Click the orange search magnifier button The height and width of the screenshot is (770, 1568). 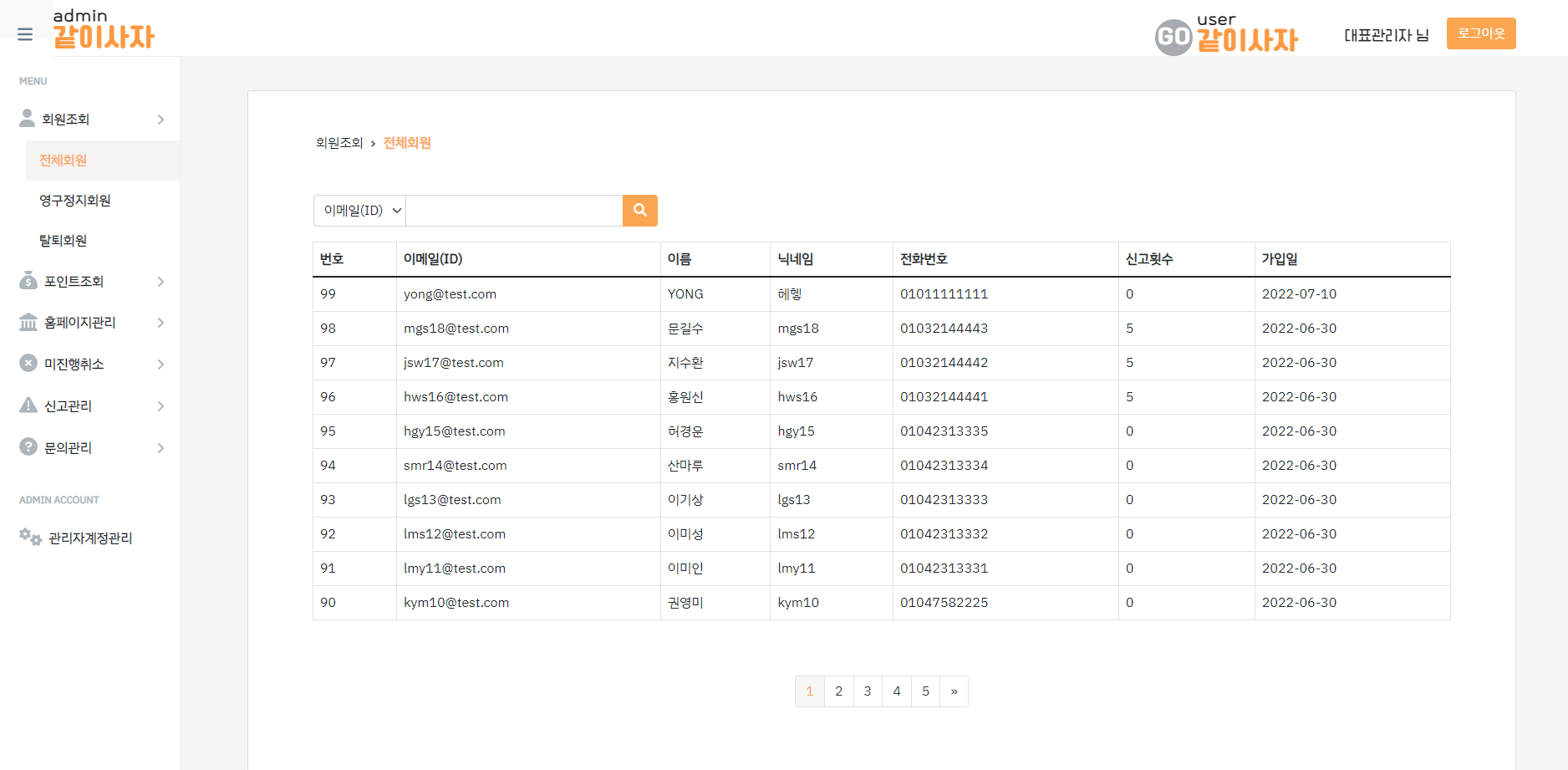tap(640, 211)
